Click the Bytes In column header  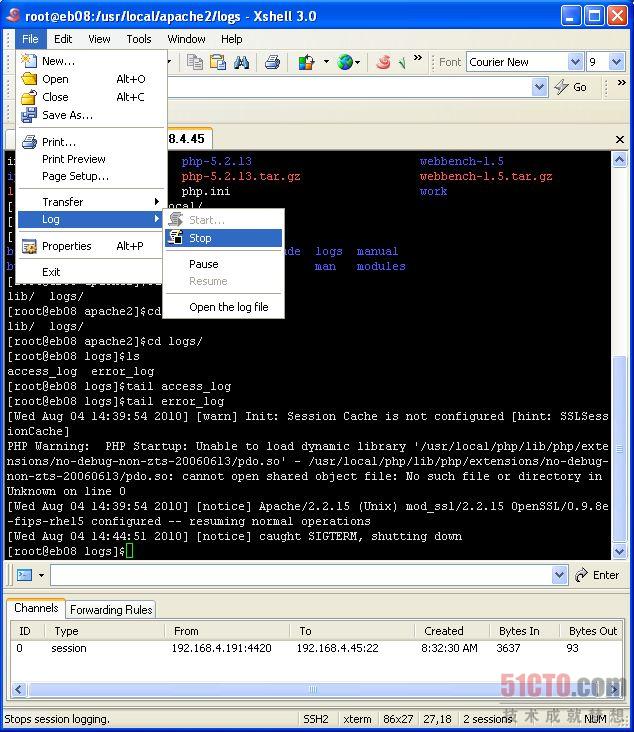[524, 631]
